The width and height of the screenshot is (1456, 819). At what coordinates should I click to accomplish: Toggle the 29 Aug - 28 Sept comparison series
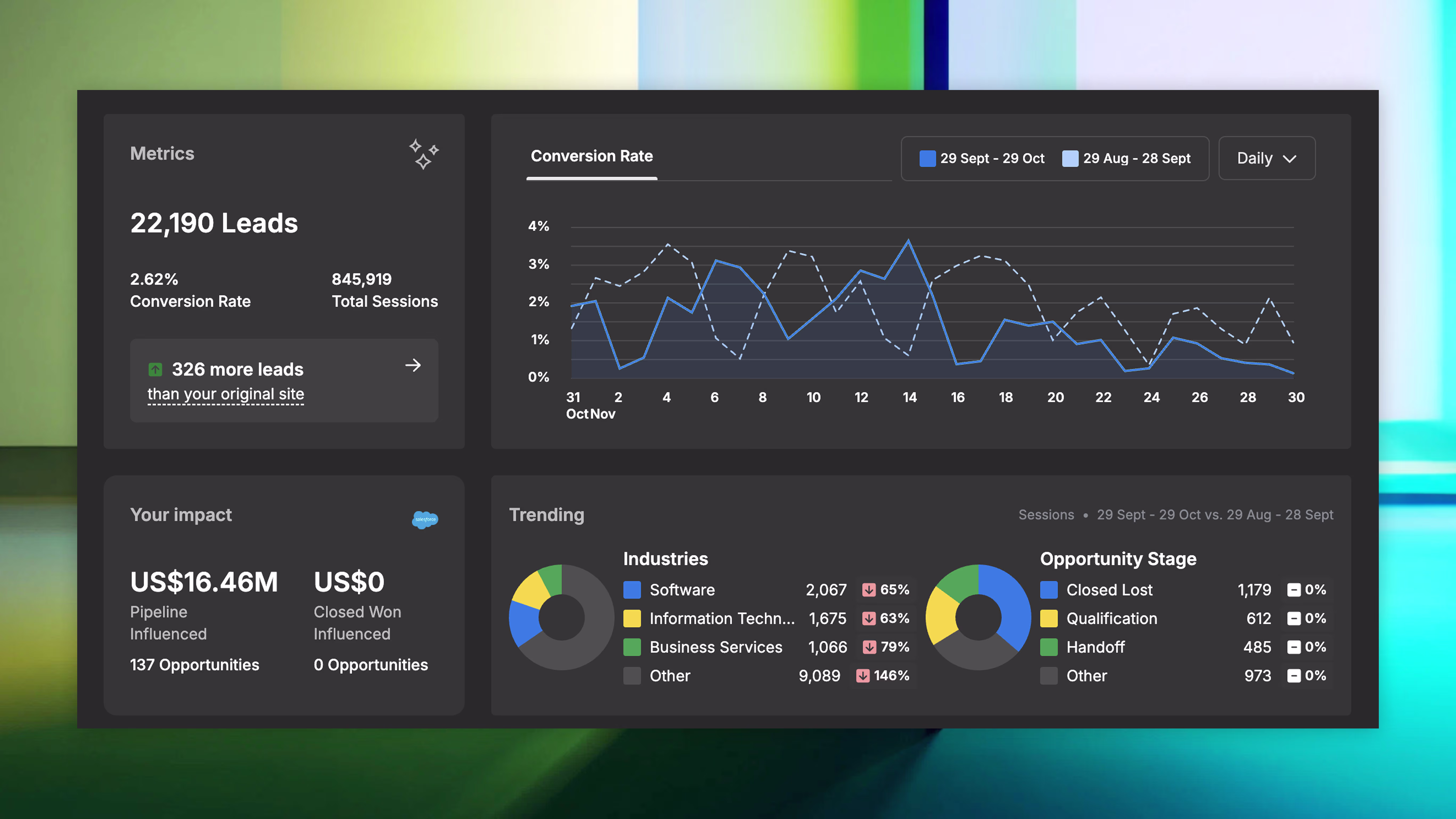(x=1127, y=158)
